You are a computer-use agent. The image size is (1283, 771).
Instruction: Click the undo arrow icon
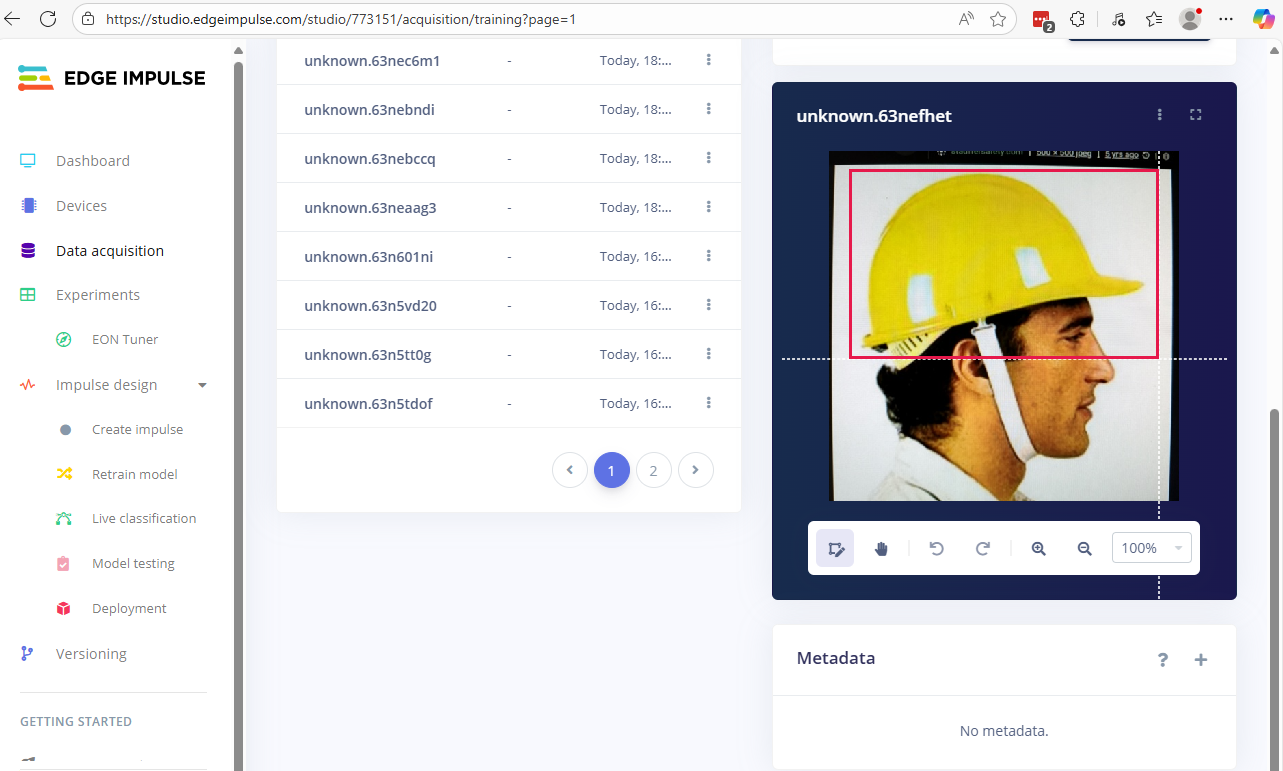click(x=936, y=548)
